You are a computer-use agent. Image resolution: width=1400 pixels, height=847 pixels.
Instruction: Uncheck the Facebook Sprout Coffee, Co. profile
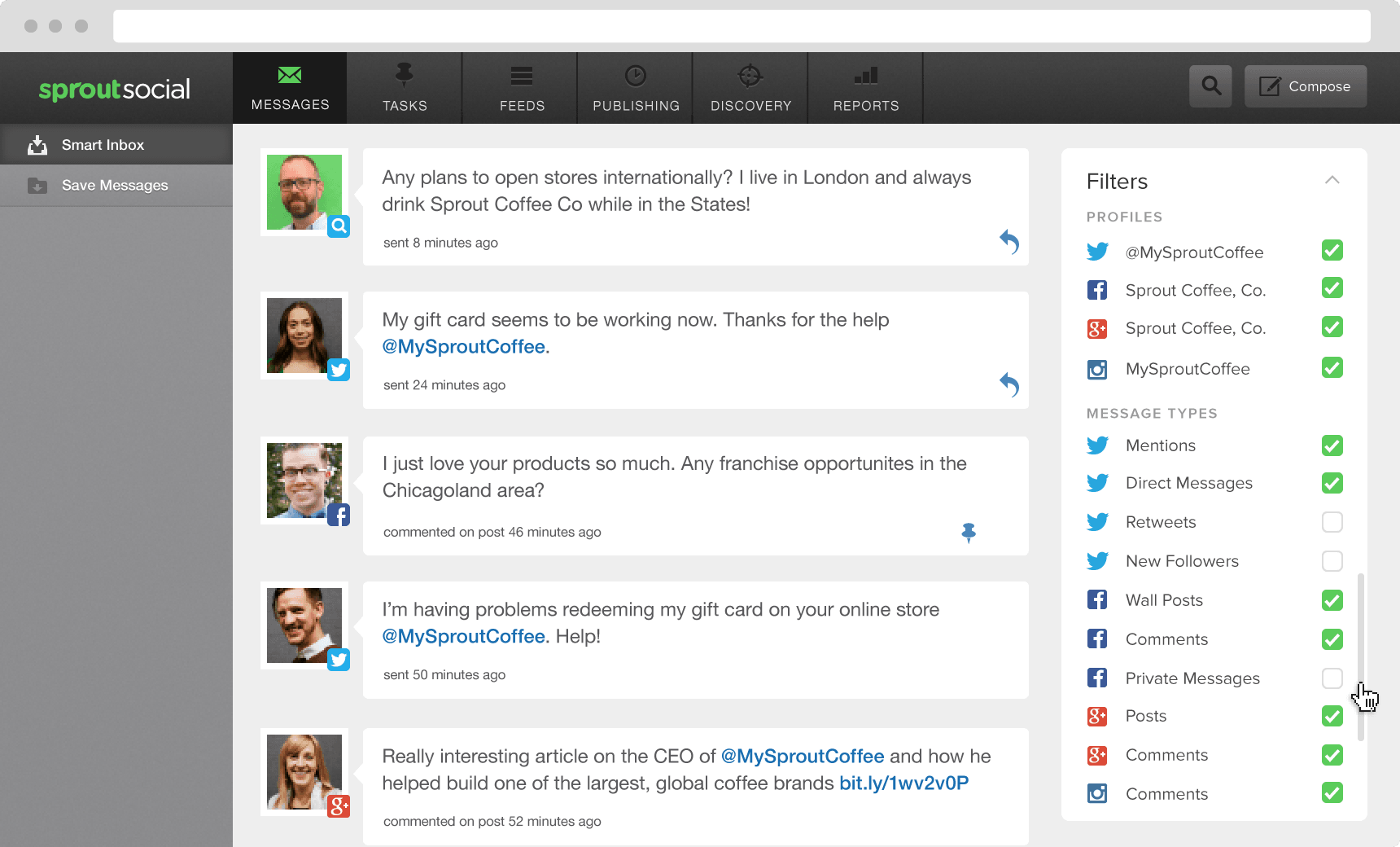(x=1332, y=288)
